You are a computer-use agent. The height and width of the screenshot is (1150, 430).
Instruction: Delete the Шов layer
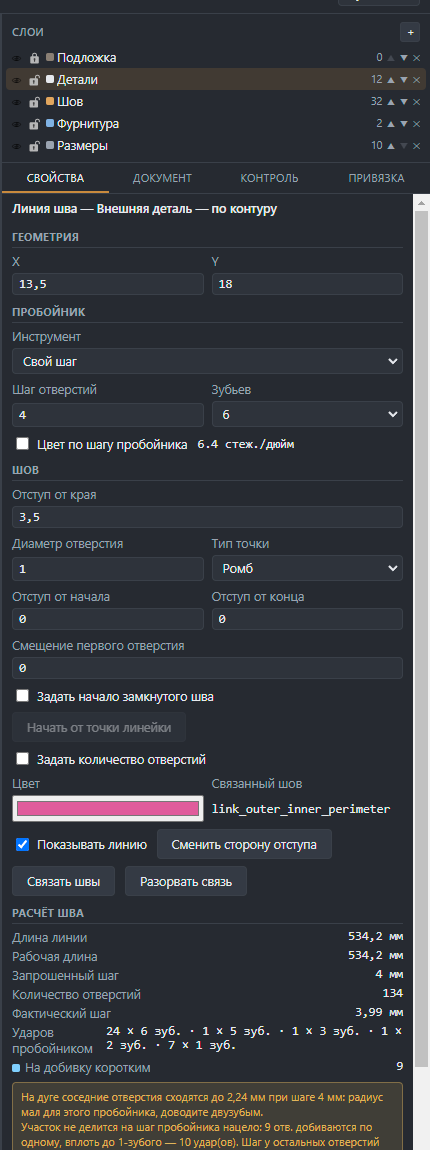point(416,102)
